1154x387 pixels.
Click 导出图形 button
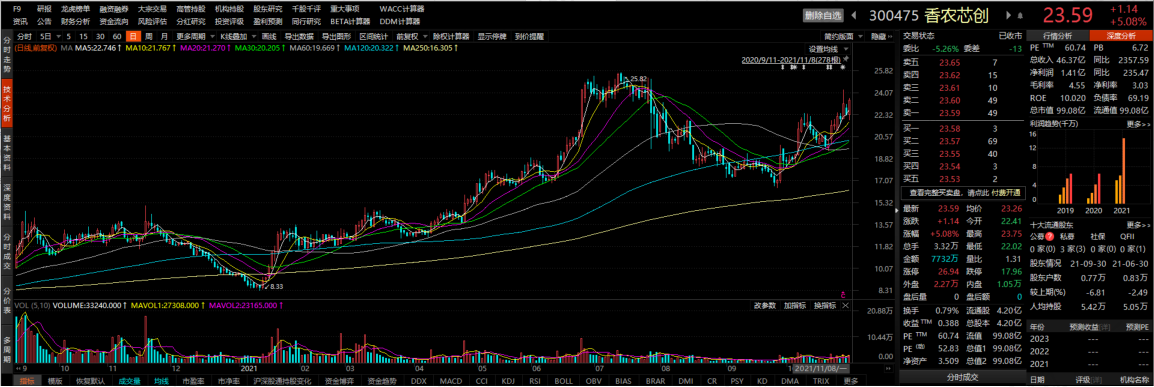coord(336,36)
